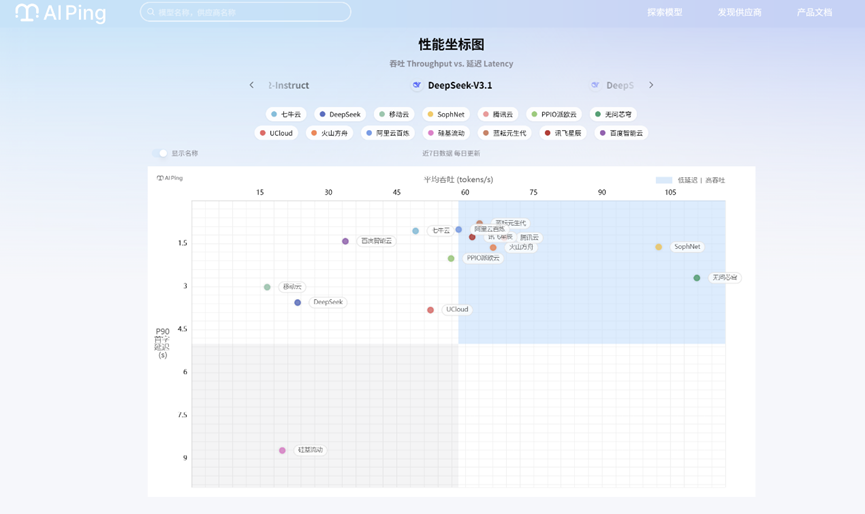Click the brown 蓝耘元生代 data point in chart

[479, 223]
